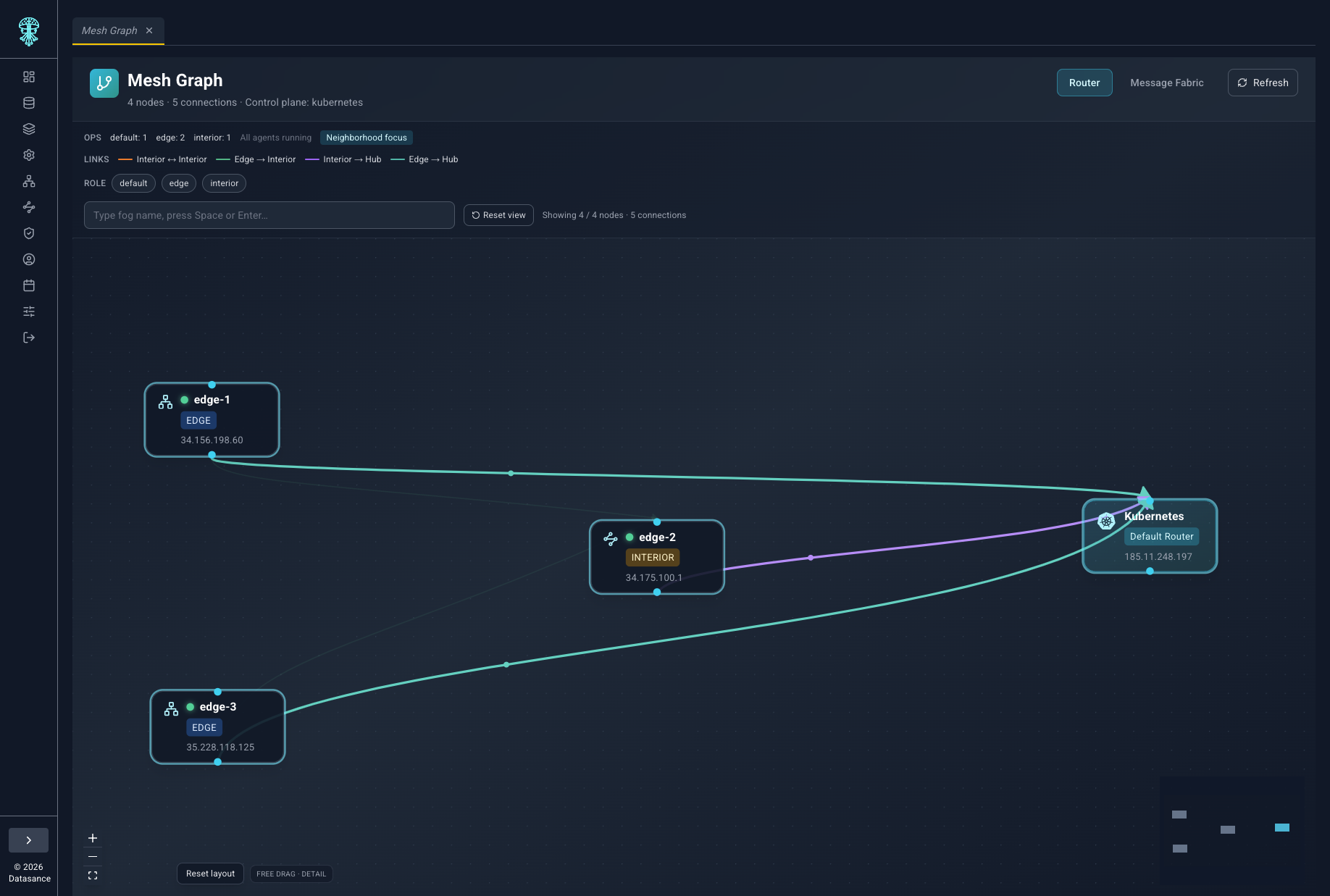Click the All agents running status
The image size is (1330, 896).
(276, 138)
